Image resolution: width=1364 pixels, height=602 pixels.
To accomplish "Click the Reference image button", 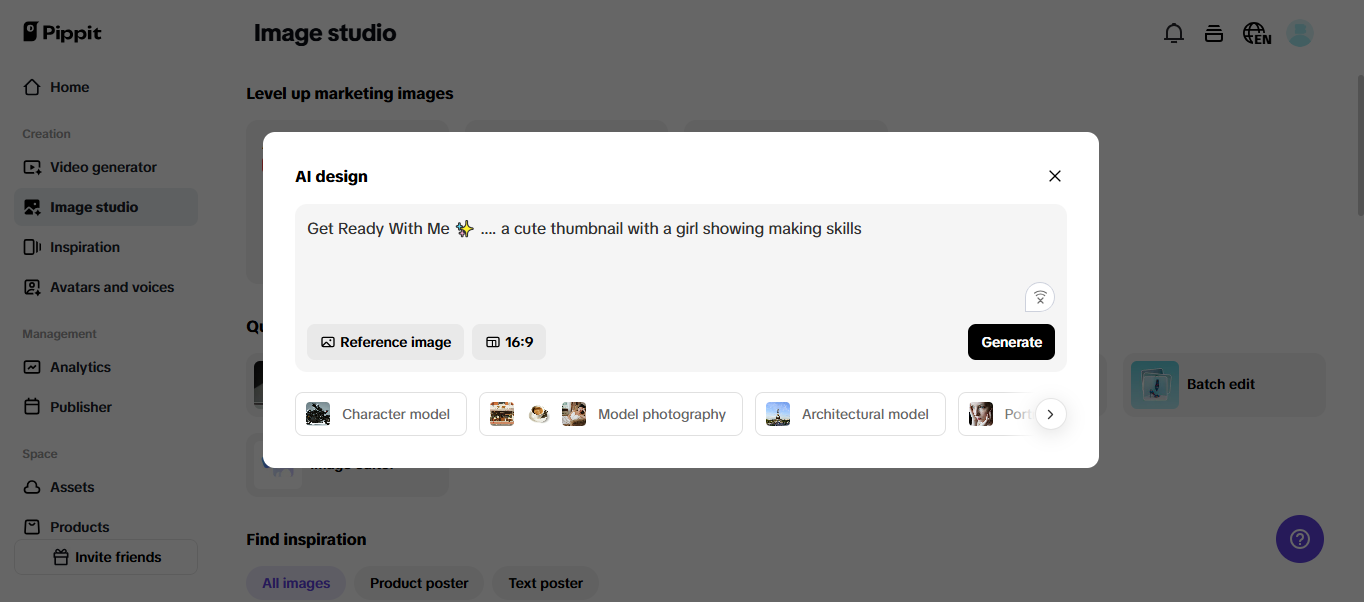I will 385,342.
